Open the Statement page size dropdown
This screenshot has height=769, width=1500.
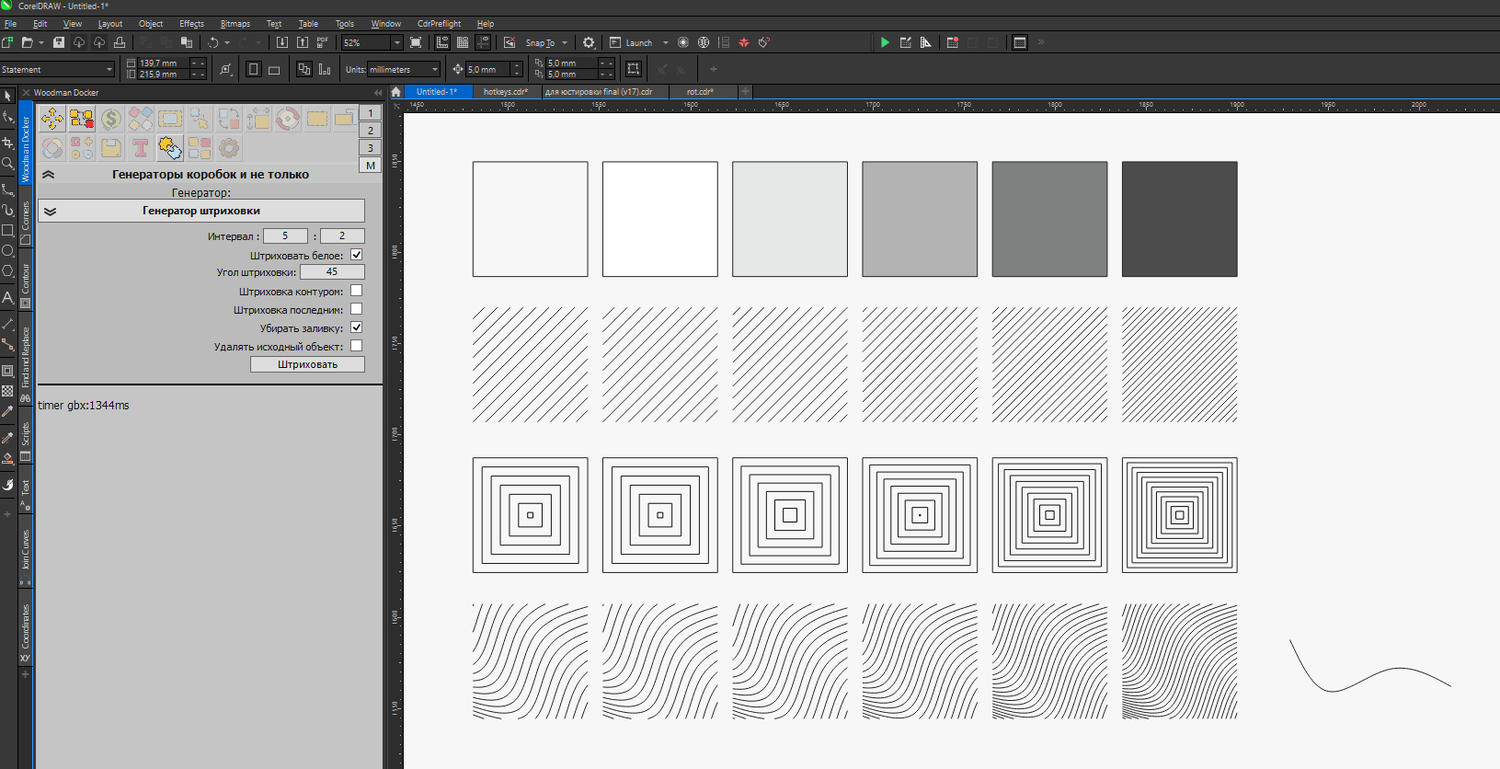(x=109, y=69)
